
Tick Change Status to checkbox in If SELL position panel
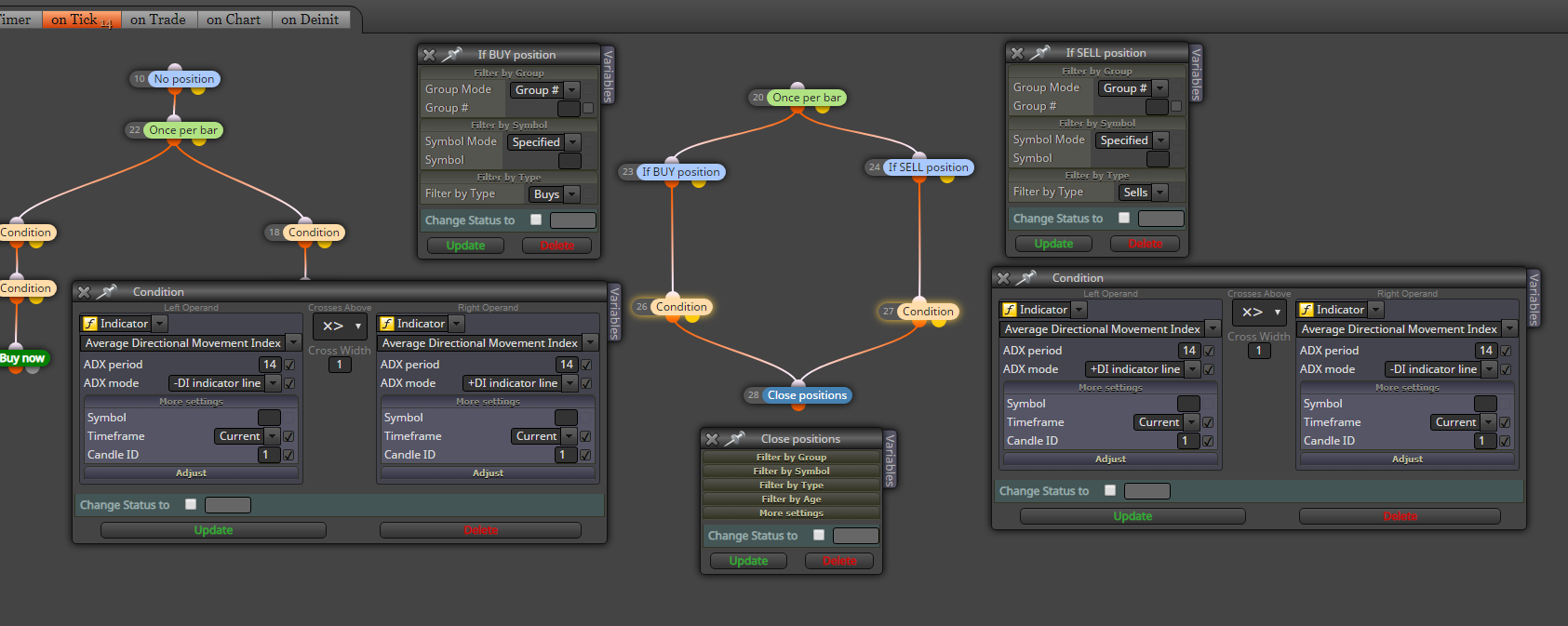tap(1124, 218)
